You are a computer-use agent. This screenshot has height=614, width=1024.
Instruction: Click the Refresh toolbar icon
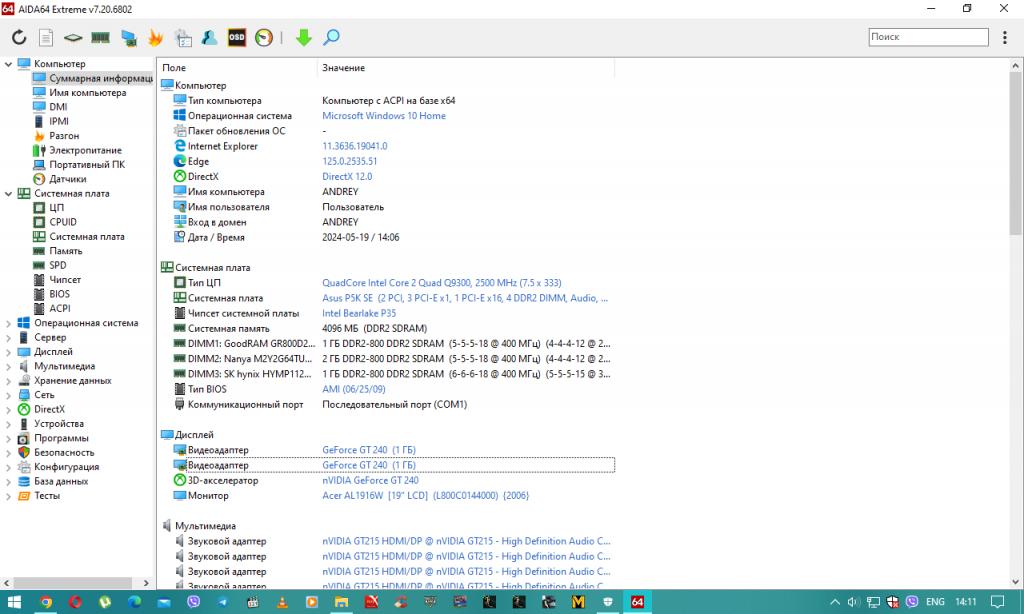pyautogui.click(x=19, y=38)
